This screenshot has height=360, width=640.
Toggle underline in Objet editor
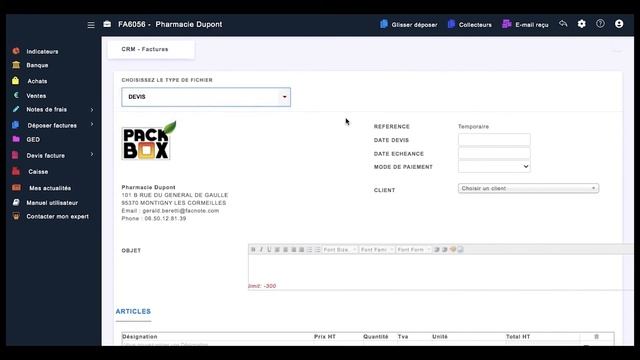click(269, 250)
